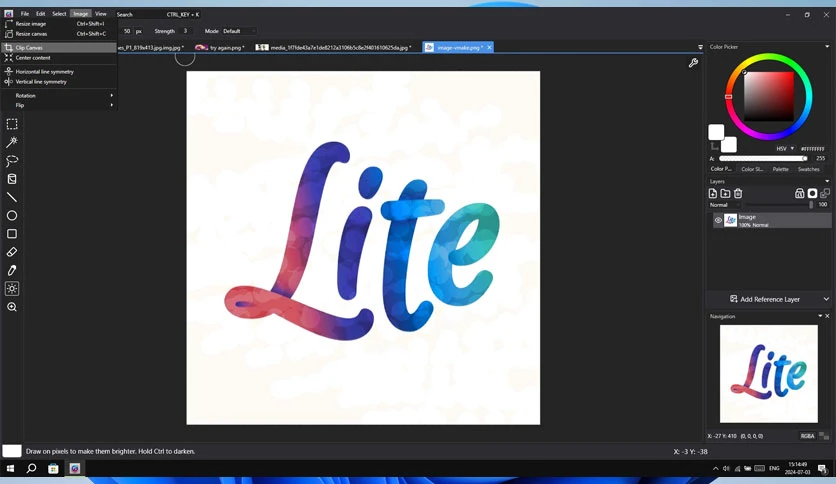This screenshot has width=836, height=484.
Task: Open the Select menu
Action: click(59, 14)
